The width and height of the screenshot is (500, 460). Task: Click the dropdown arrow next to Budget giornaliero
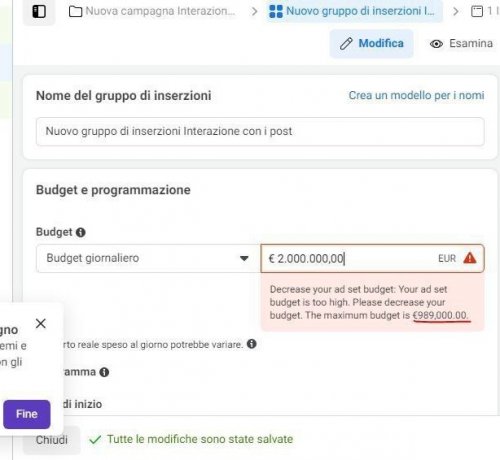tap(244, 258)
